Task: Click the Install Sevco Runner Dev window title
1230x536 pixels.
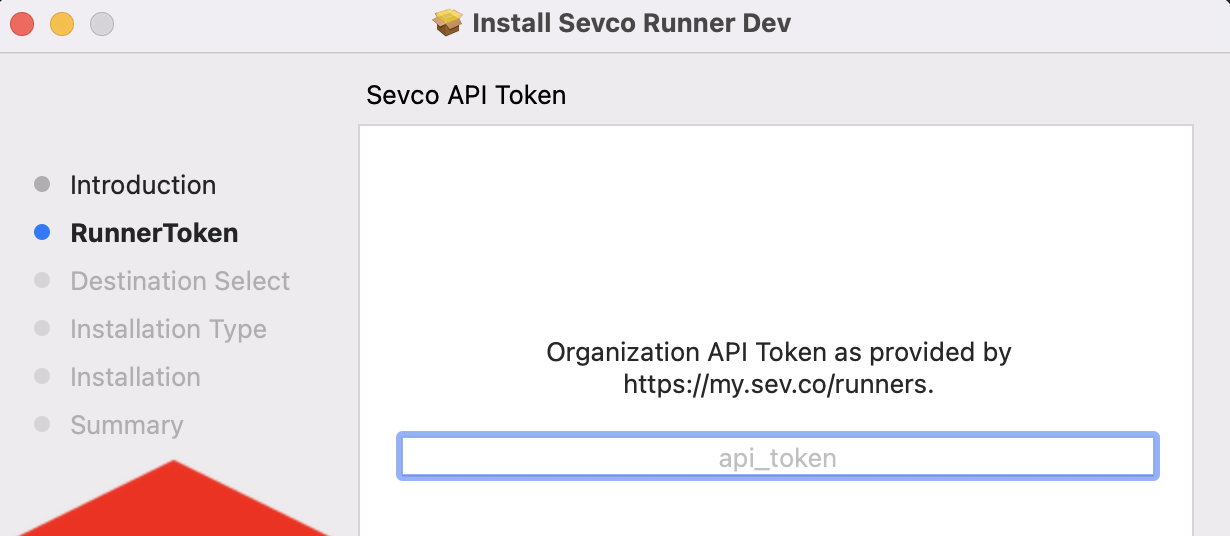Action: click(x=631, y=23)
